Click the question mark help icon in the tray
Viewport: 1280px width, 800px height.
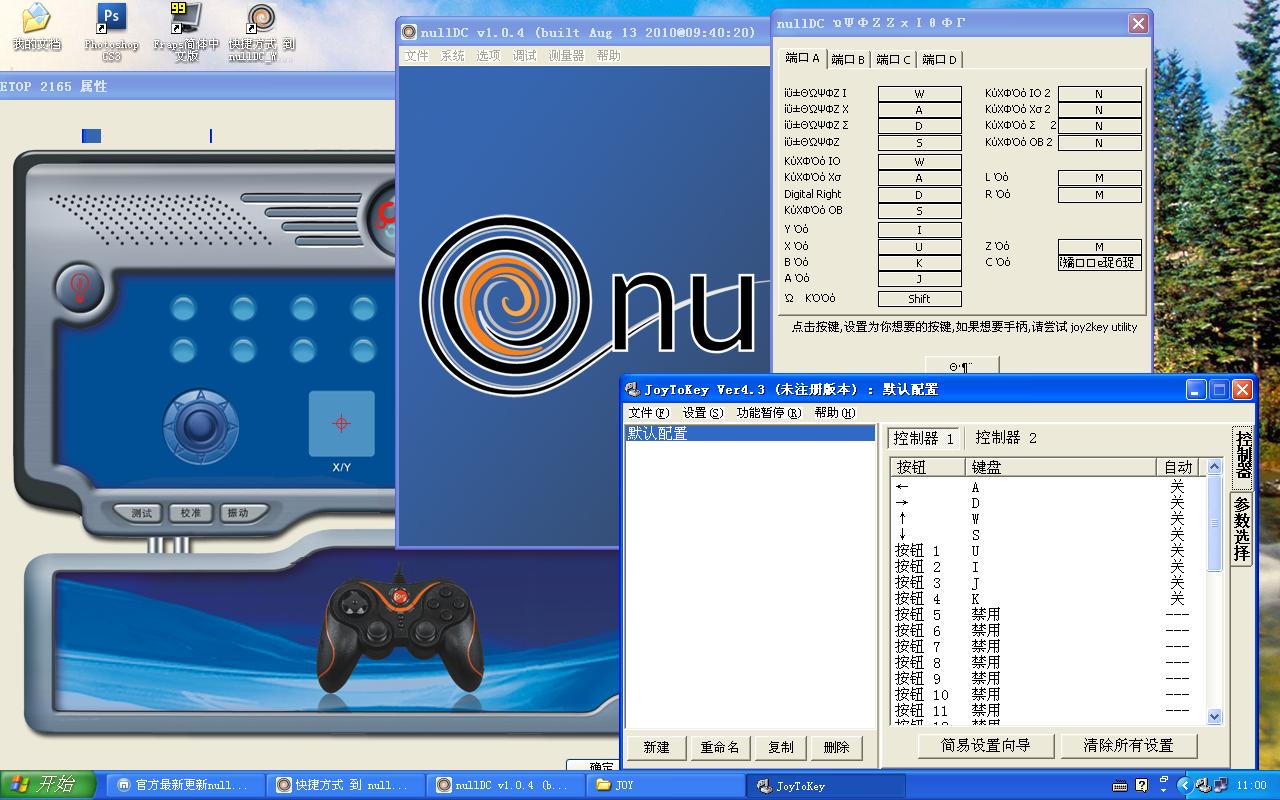tap(1142, 785)
